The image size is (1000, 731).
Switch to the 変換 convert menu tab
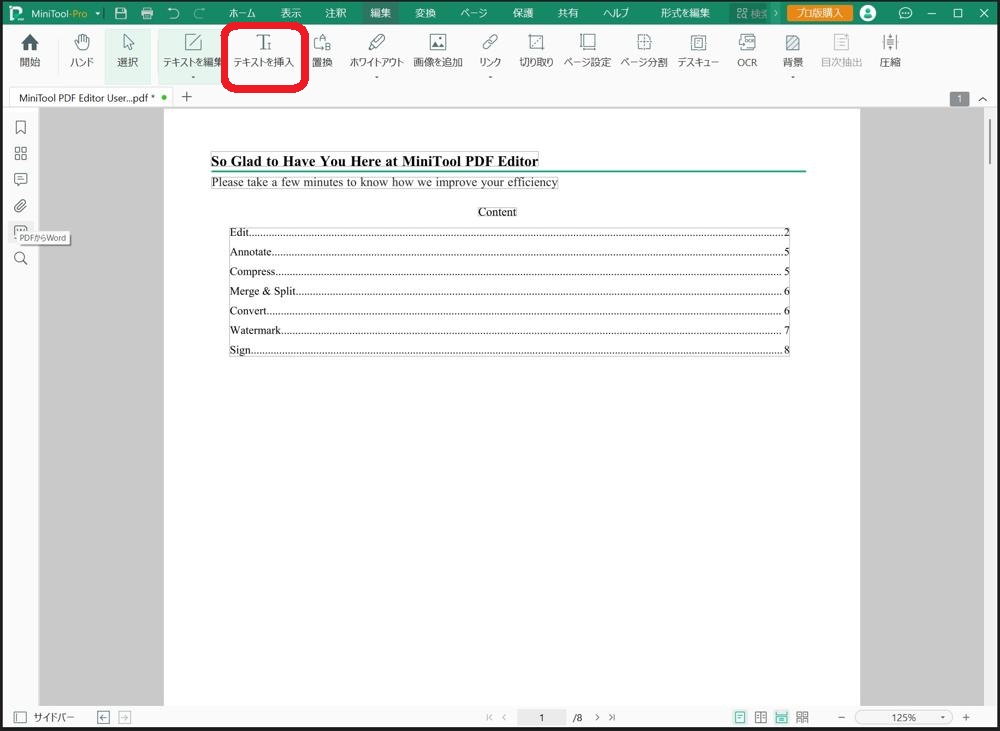coord(425,13)
